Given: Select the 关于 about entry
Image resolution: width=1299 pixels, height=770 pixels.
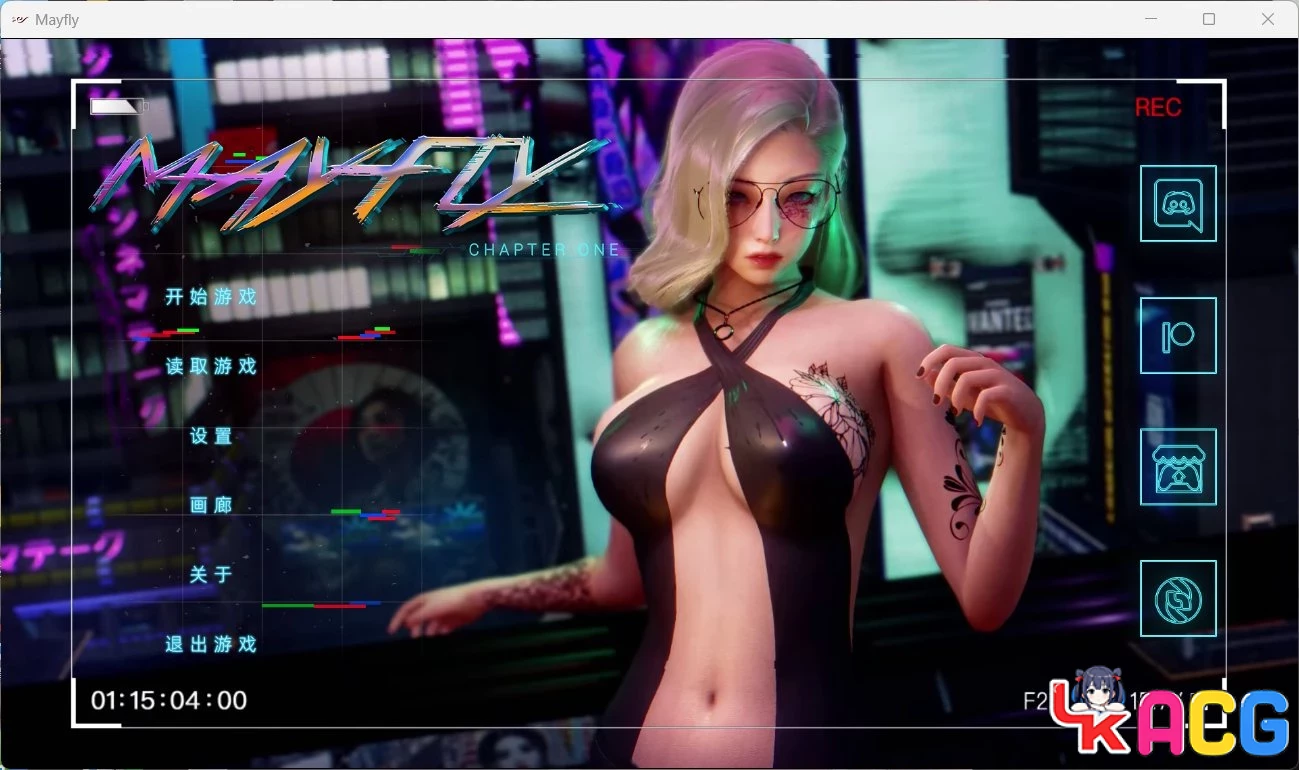Looking at the screenshot, I should [211, 575].
